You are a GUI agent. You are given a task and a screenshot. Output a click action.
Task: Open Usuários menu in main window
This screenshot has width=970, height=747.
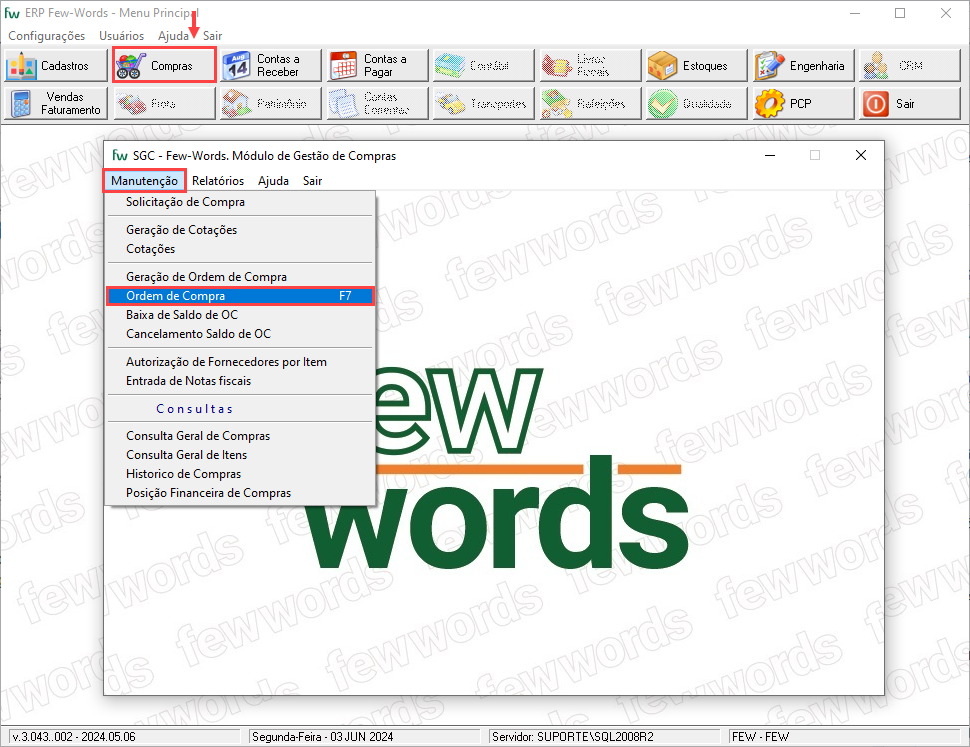point(121,36)
